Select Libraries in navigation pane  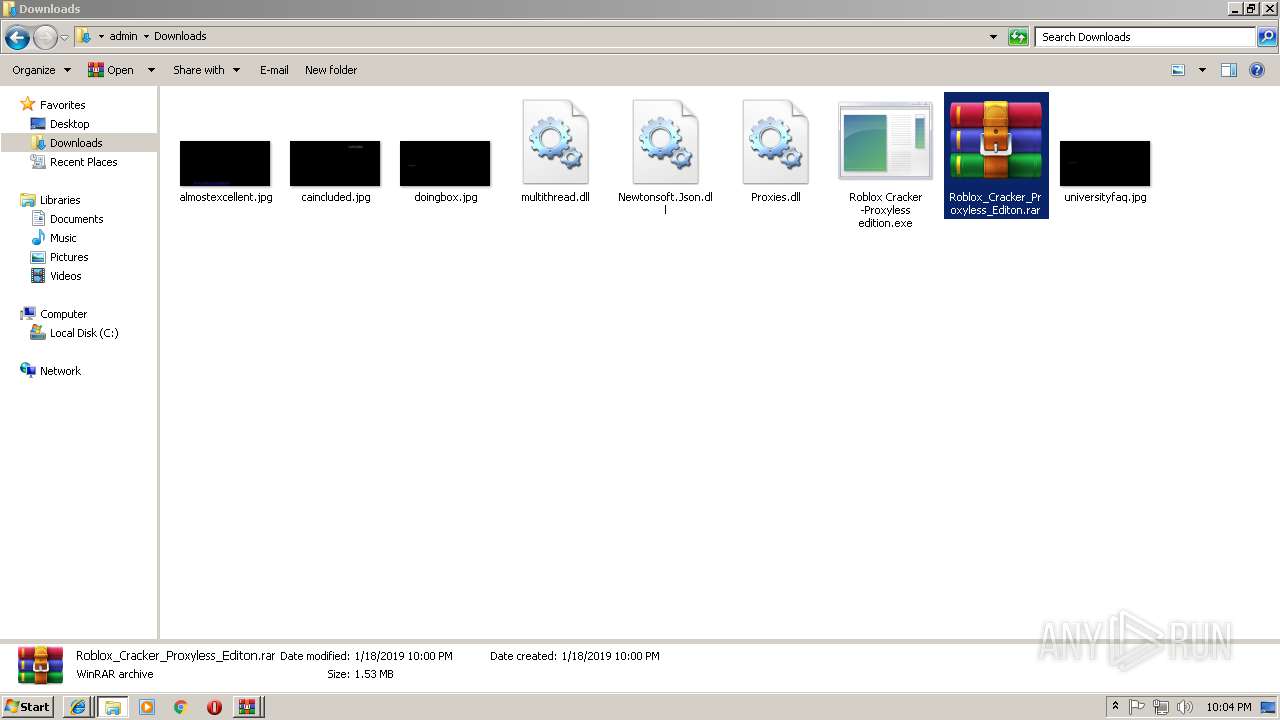(x=60, y=200)
